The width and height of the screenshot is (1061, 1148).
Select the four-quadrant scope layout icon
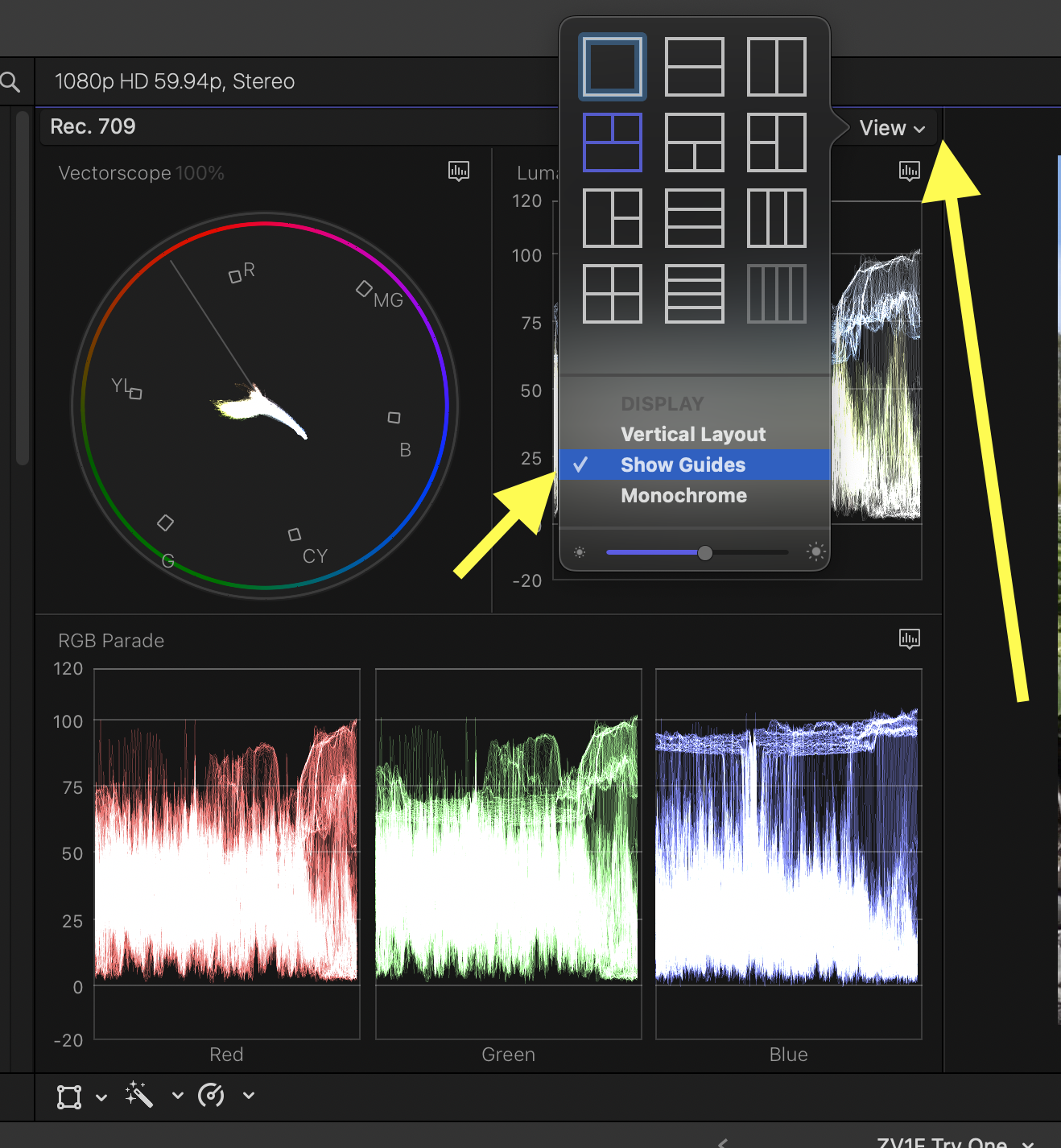pos(612,295)
